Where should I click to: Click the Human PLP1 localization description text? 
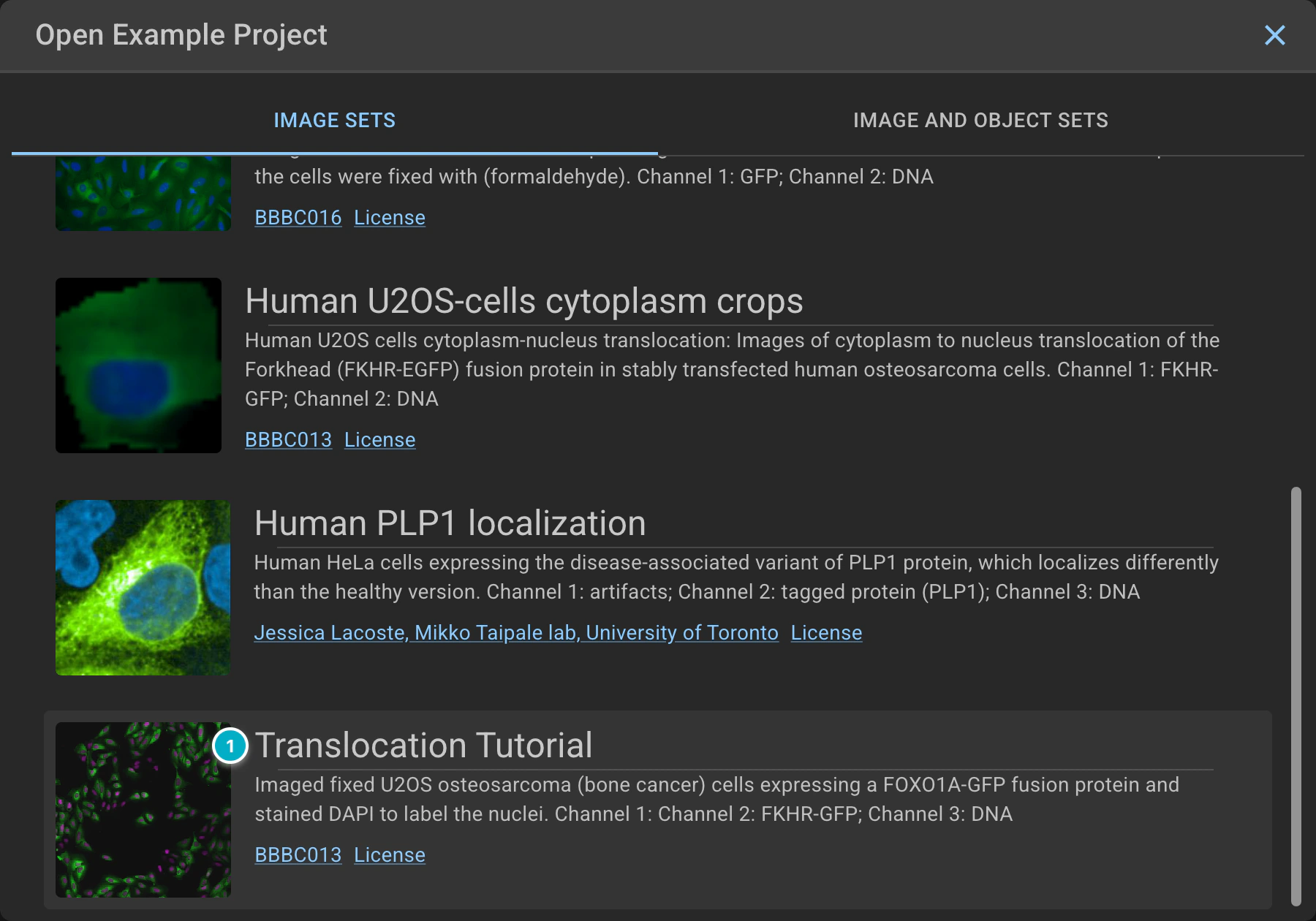736,577
